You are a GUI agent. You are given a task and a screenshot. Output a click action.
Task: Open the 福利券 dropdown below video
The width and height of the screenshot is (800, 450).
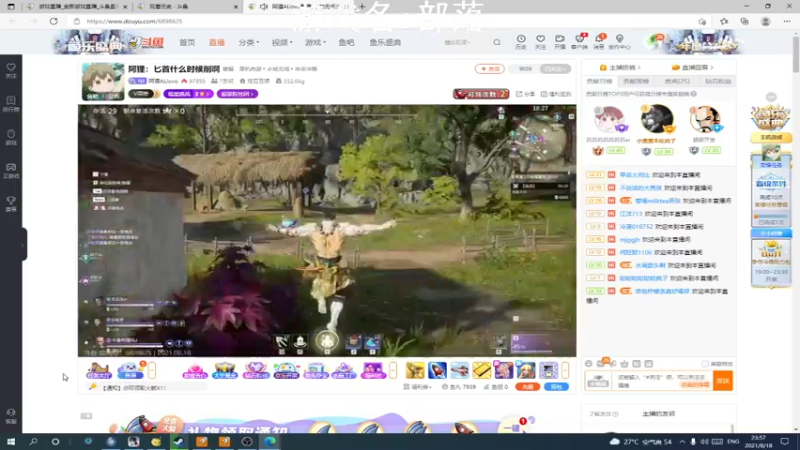click(x=417, y=387)
